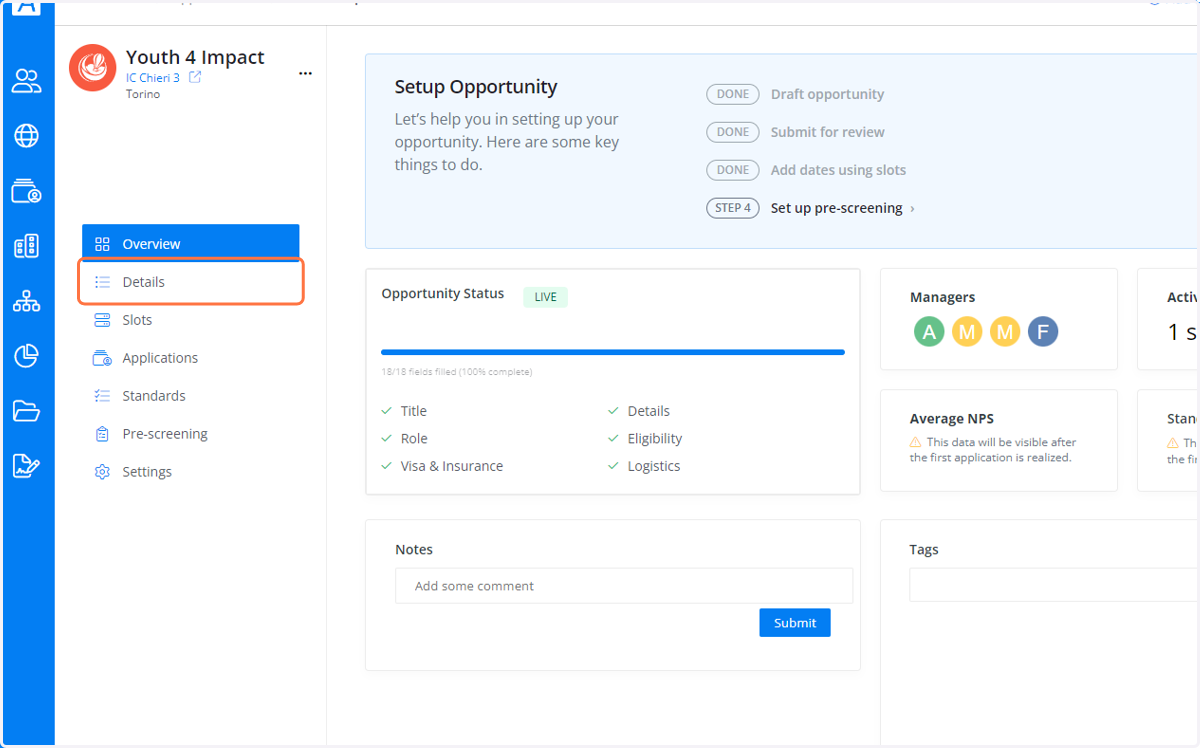Image resolution: width=1200 pixels, height=748 pixels.
Task: Click the STEP 4 badge
Action: pyautogui.click(x=733, y=208)
